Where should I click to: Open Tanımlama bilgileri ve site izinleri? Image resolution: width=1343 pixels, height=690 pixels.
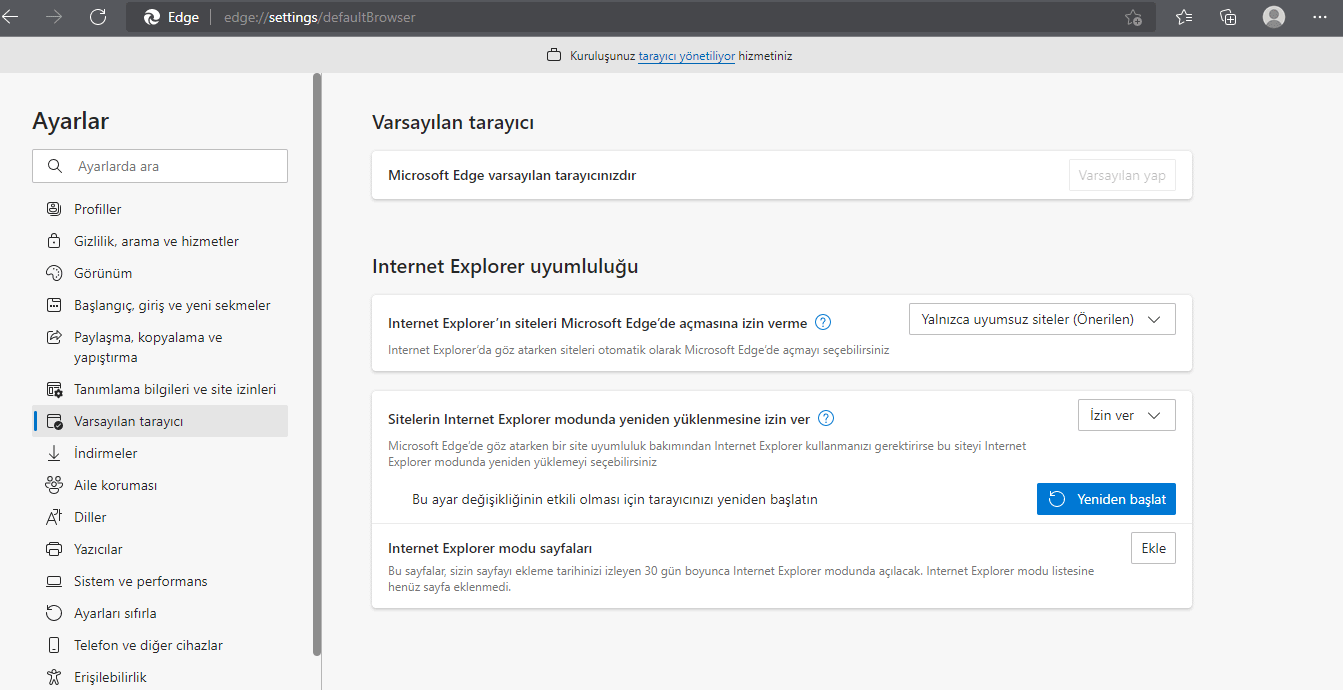(160, 389)
